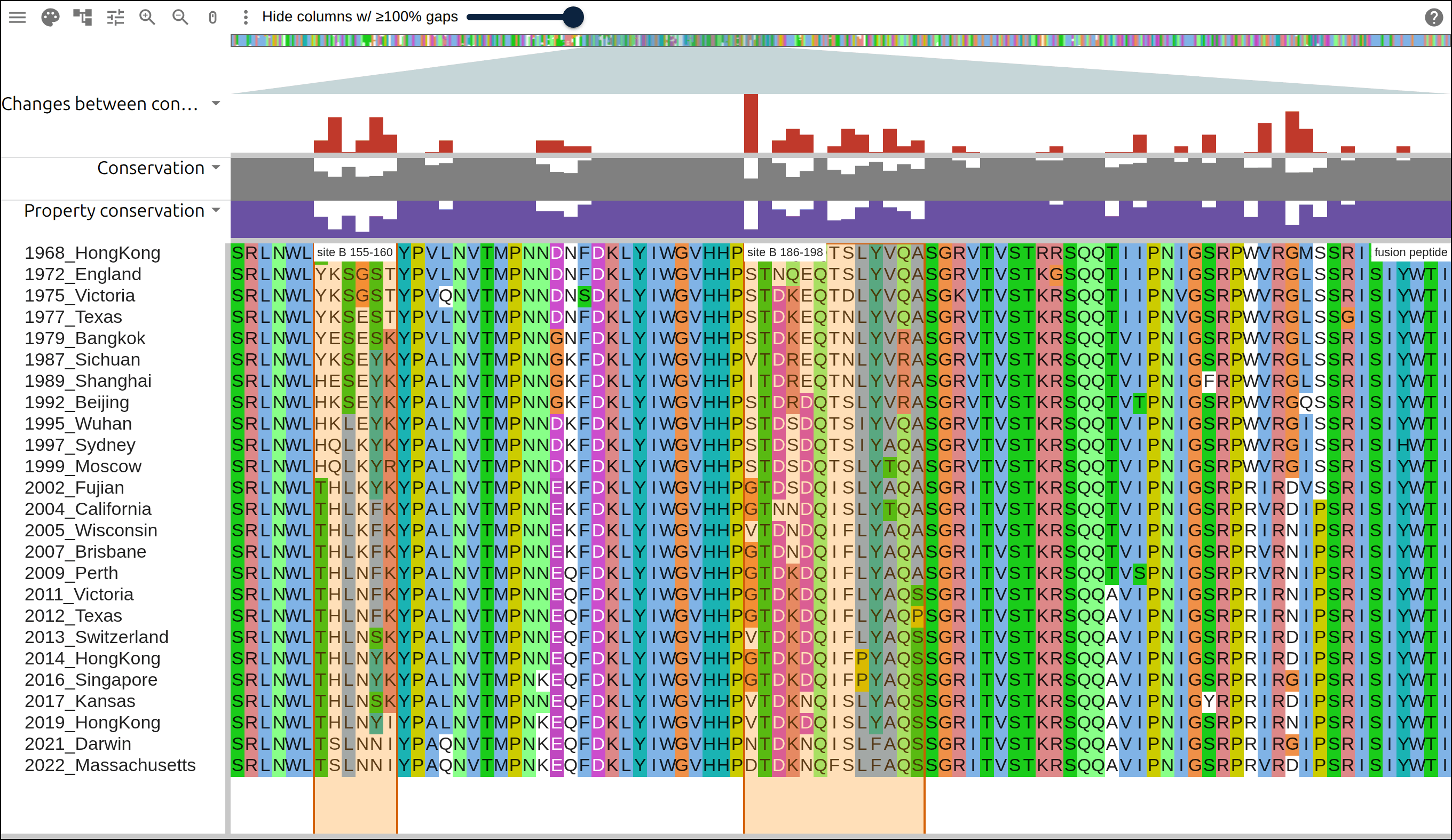Expand the Changes between consensus track dropdown
The height and width of the screenshot is (840, 1452).
(x=216, y=104)
